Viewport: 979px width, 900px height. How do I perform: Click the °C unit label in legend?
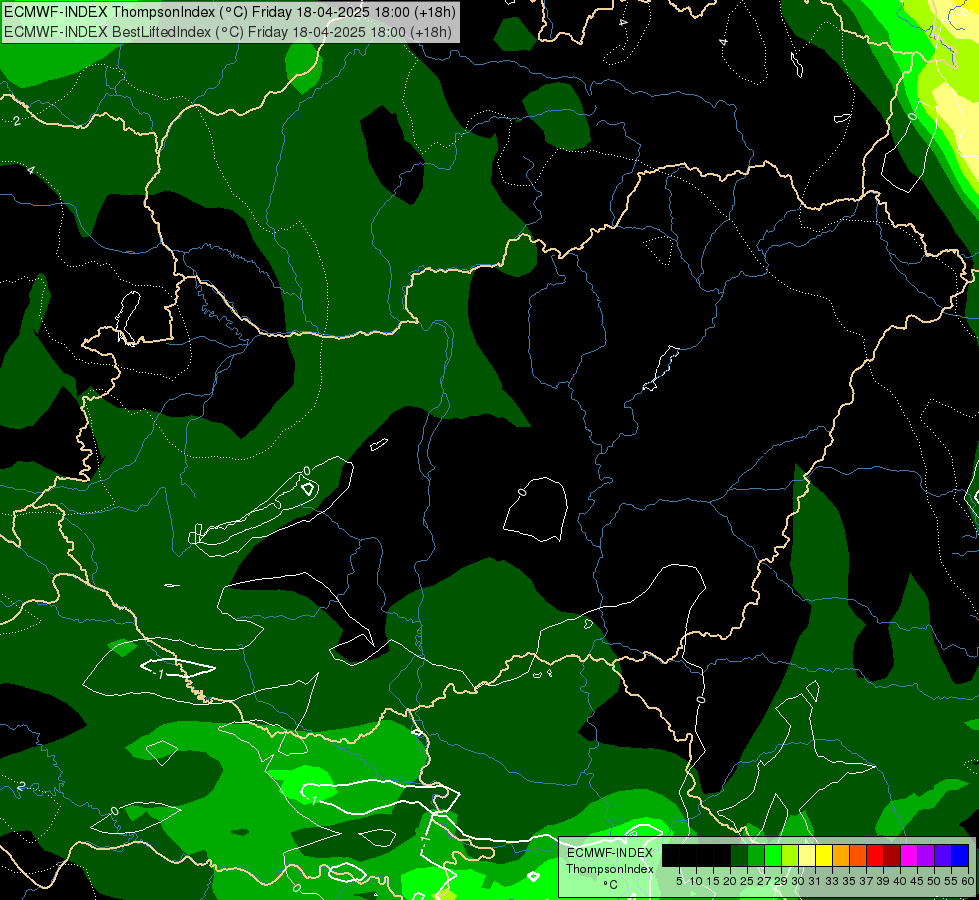(x=610, y=884)
